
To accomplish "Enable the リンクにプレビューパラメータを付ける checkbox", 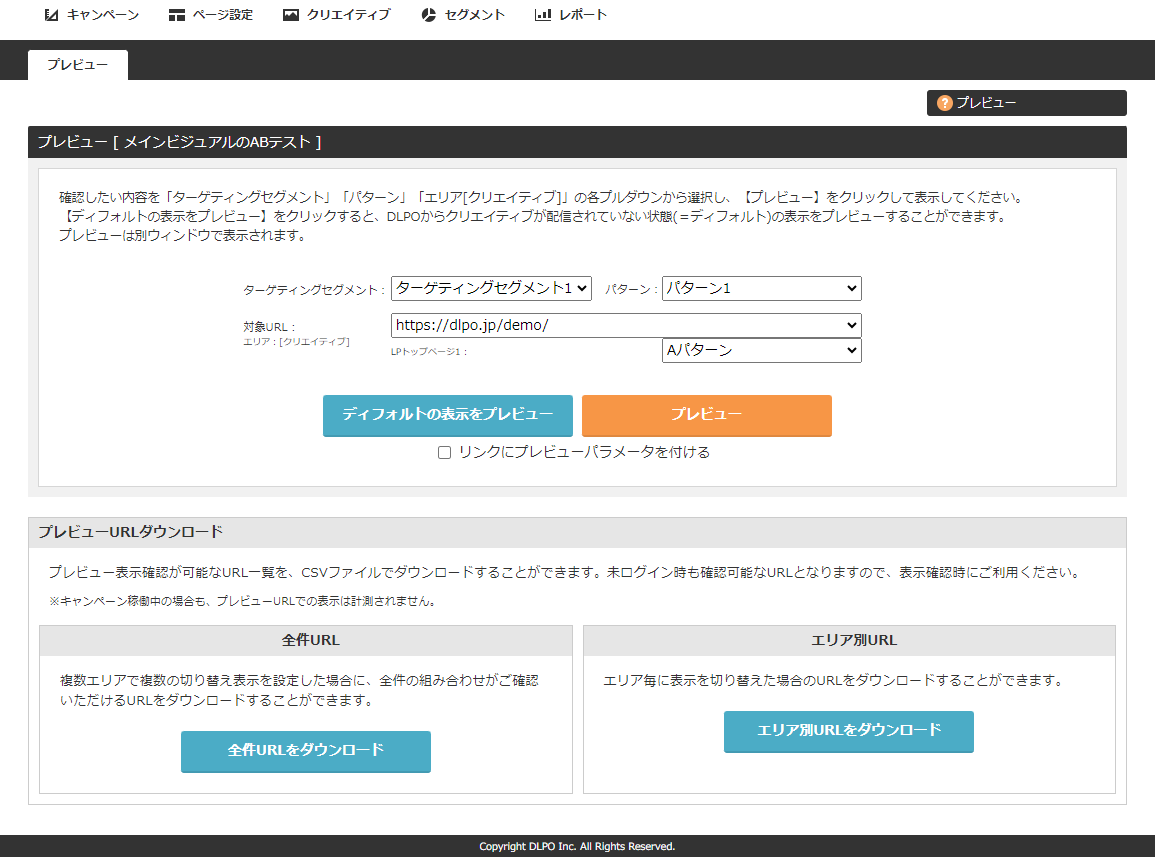I will coord(445,453).
